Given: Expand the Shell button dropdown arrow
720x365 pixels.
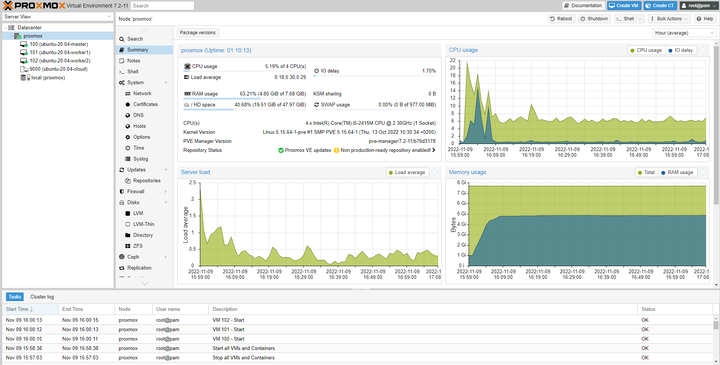Looking at the screenshot, I should (640, 19).
